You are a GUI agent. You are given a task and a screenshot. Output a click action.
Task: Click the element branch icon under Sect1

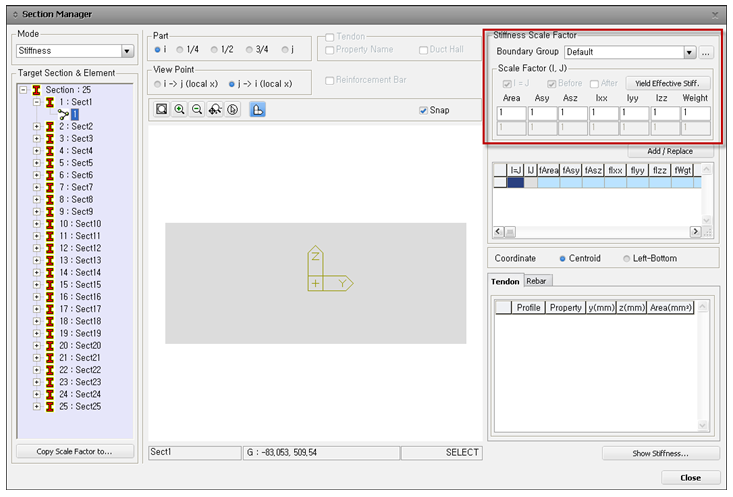click(63, 114)
